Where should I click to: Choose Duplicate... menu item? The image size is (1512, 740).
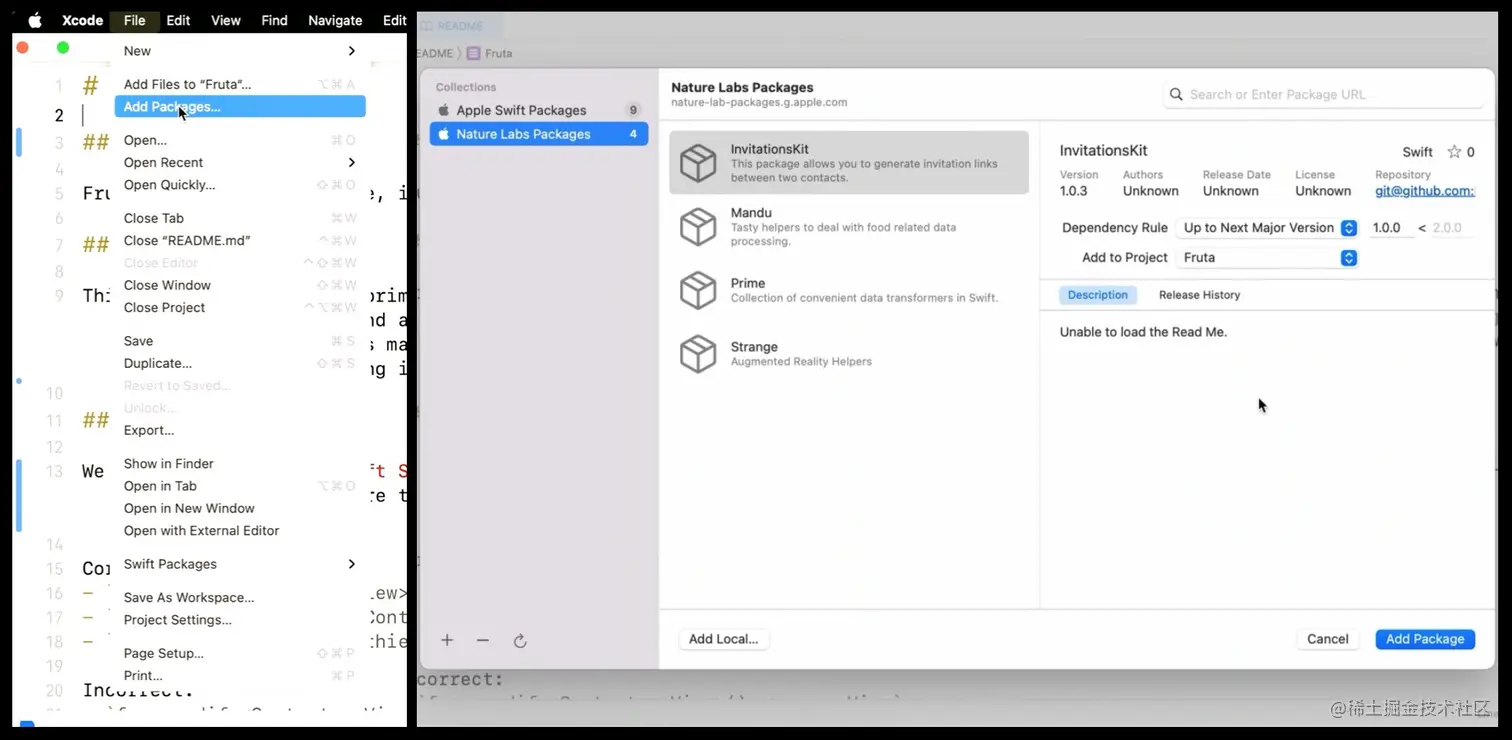click(x=240, y=363)
